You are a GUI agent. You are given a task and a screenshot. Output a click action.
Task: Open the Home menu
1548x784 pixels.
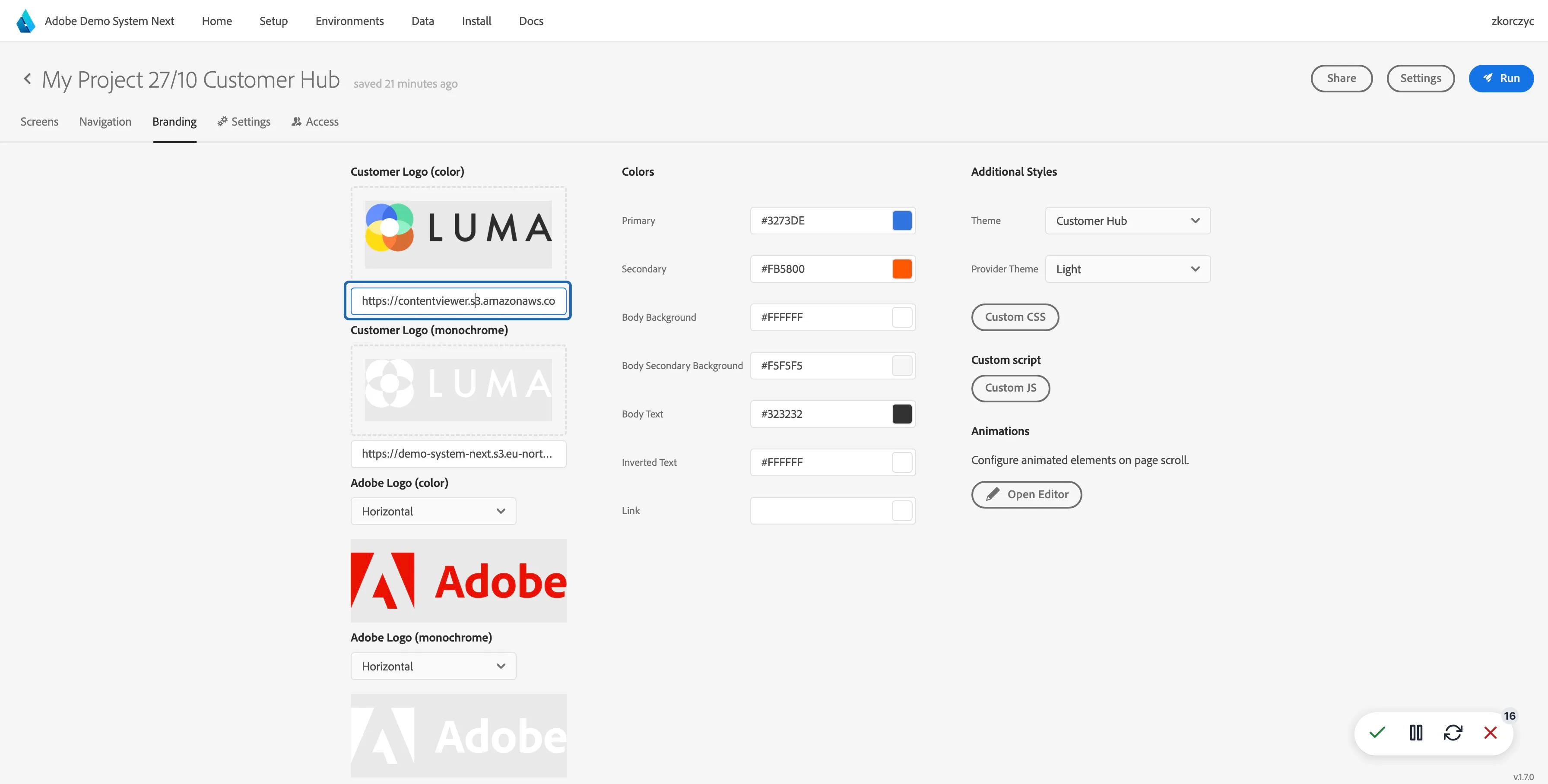coord(217,21)
